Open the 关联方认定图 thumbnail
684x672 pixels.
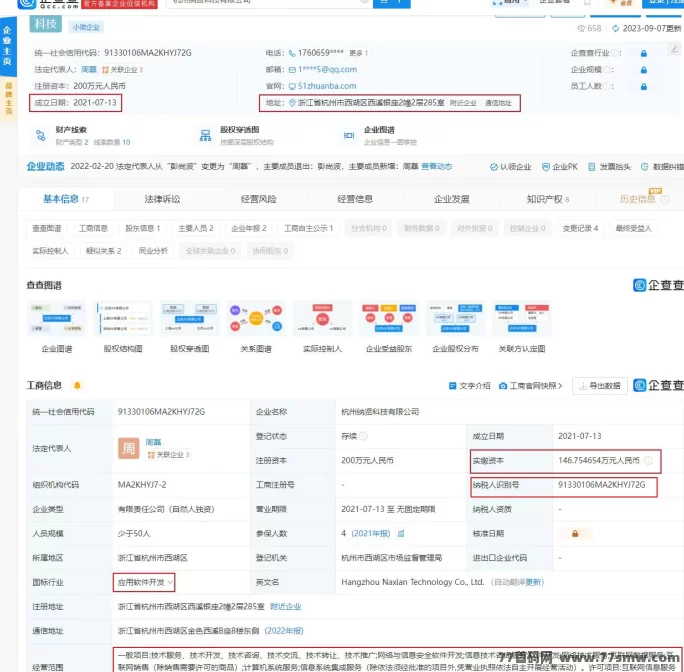pyautogui.click(x=522, y=319)
